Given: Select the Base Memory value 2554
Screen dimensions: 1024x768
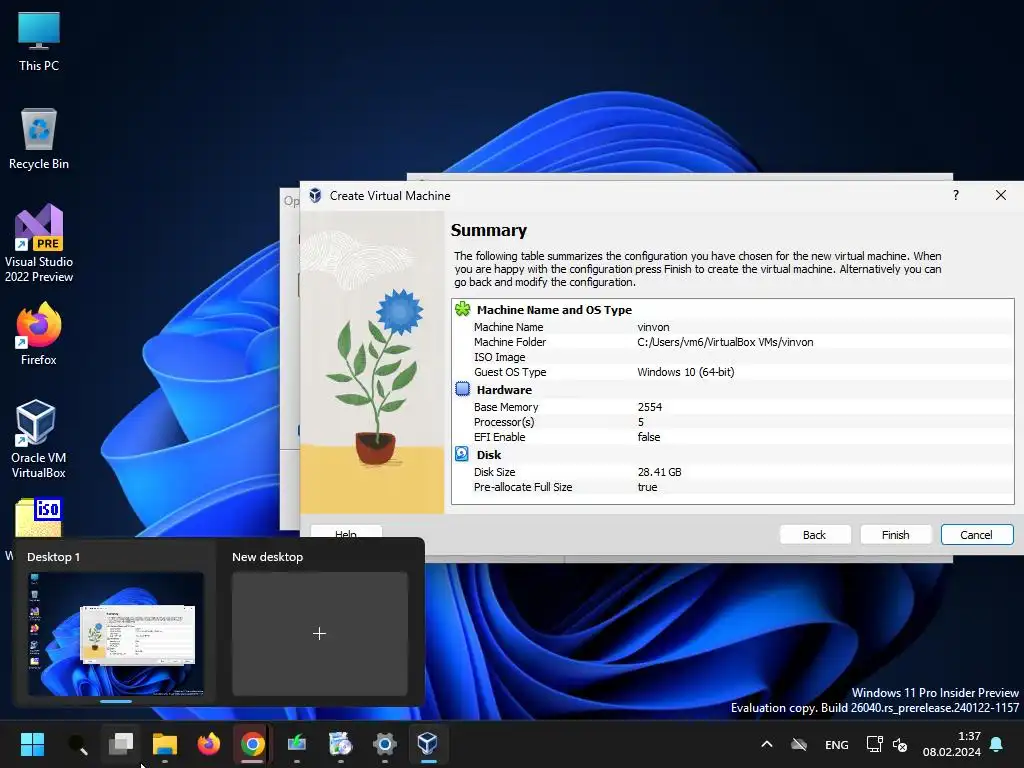Looking at the screenshot, I should point(650,407).
